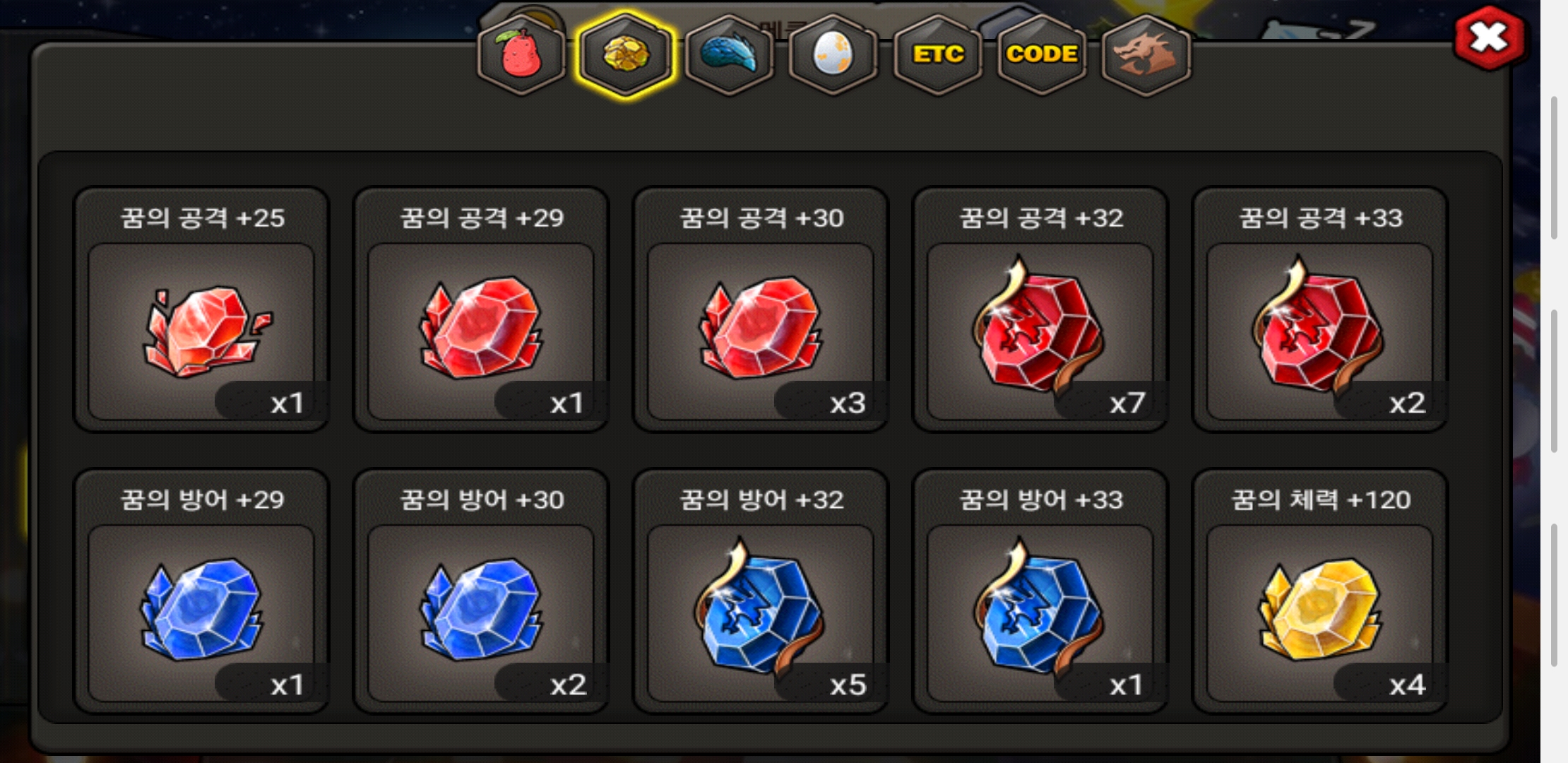Pick the 꿈의 공격 +30 gem item
The width and height of the screenshot is (1568, 763).
coord(761,309)
